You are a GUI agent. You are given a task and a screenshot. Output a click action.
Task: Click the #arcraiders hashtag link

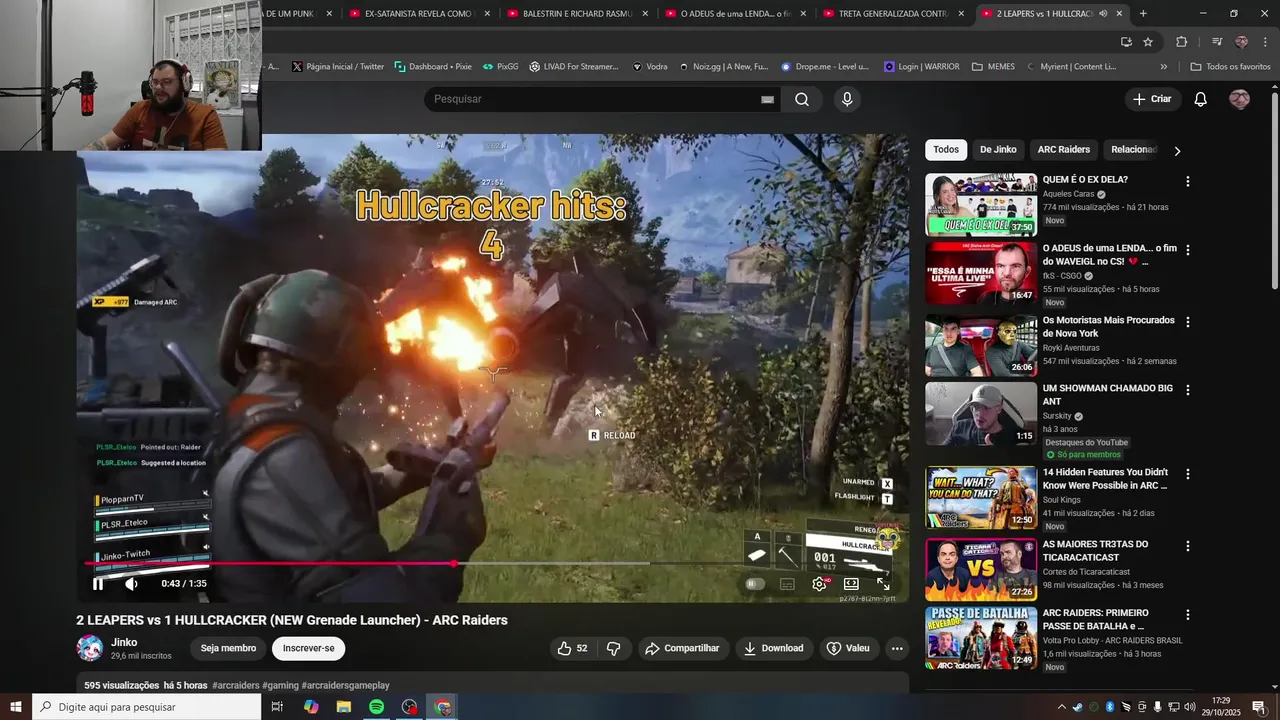tap(236, 685)
